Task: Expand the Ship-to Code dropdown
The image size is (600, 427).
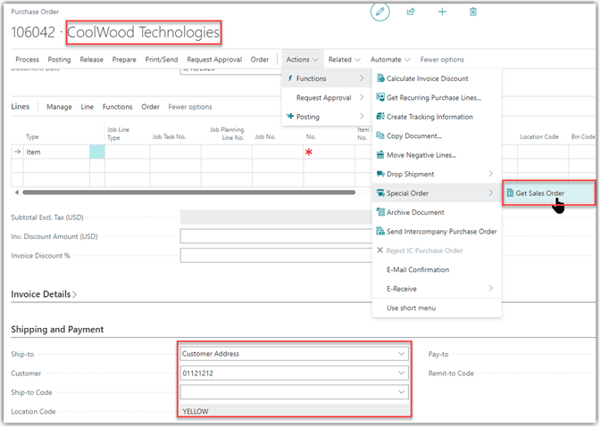Action: (x=401, y=392)
